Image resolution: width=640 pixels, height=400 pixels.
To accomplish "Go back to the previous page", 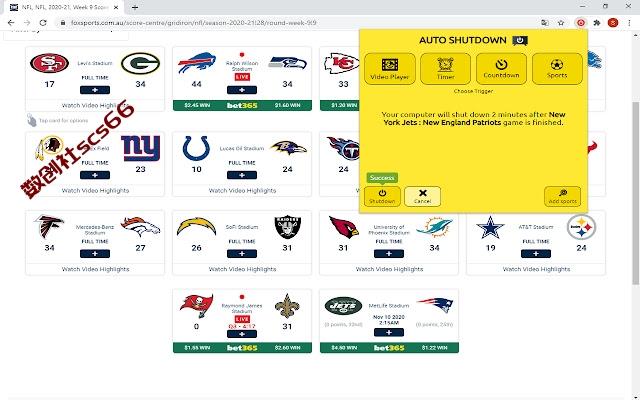I will point(11,23).
